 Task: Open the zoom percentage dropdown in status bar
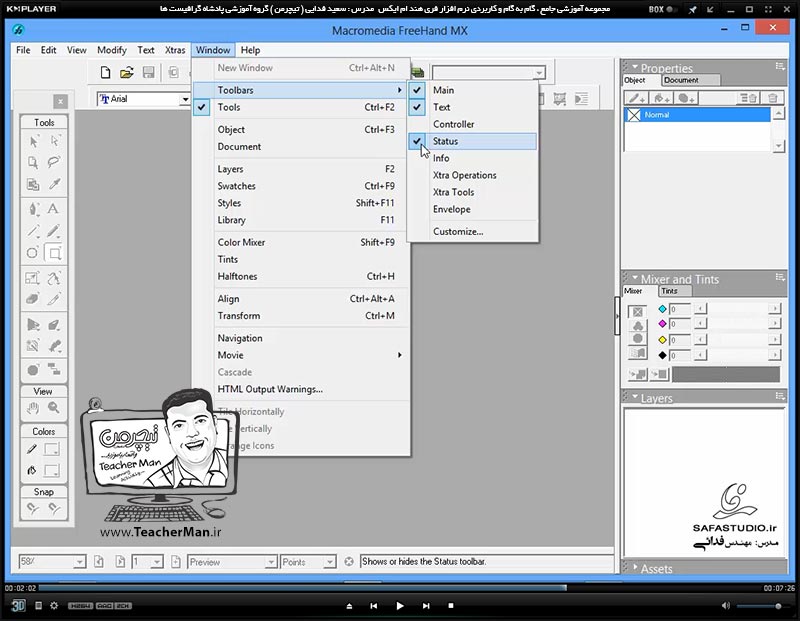pos(79,562)
